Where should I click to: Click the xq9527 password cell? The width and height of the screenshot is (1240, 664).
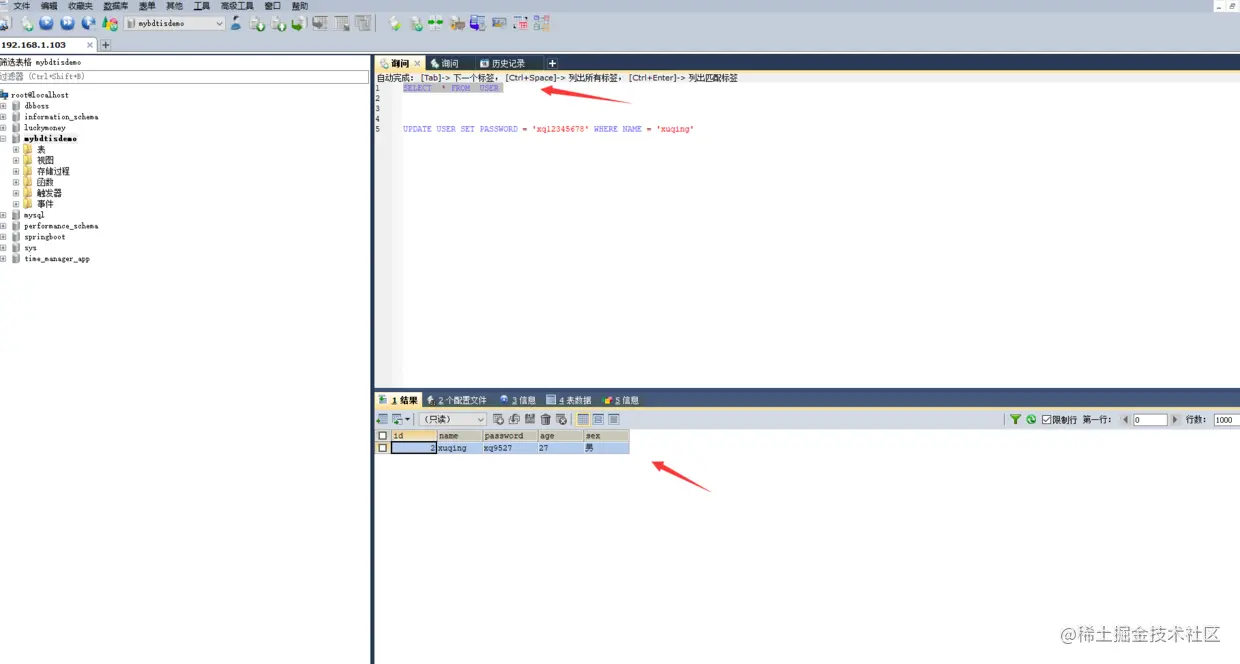[509, 448]
